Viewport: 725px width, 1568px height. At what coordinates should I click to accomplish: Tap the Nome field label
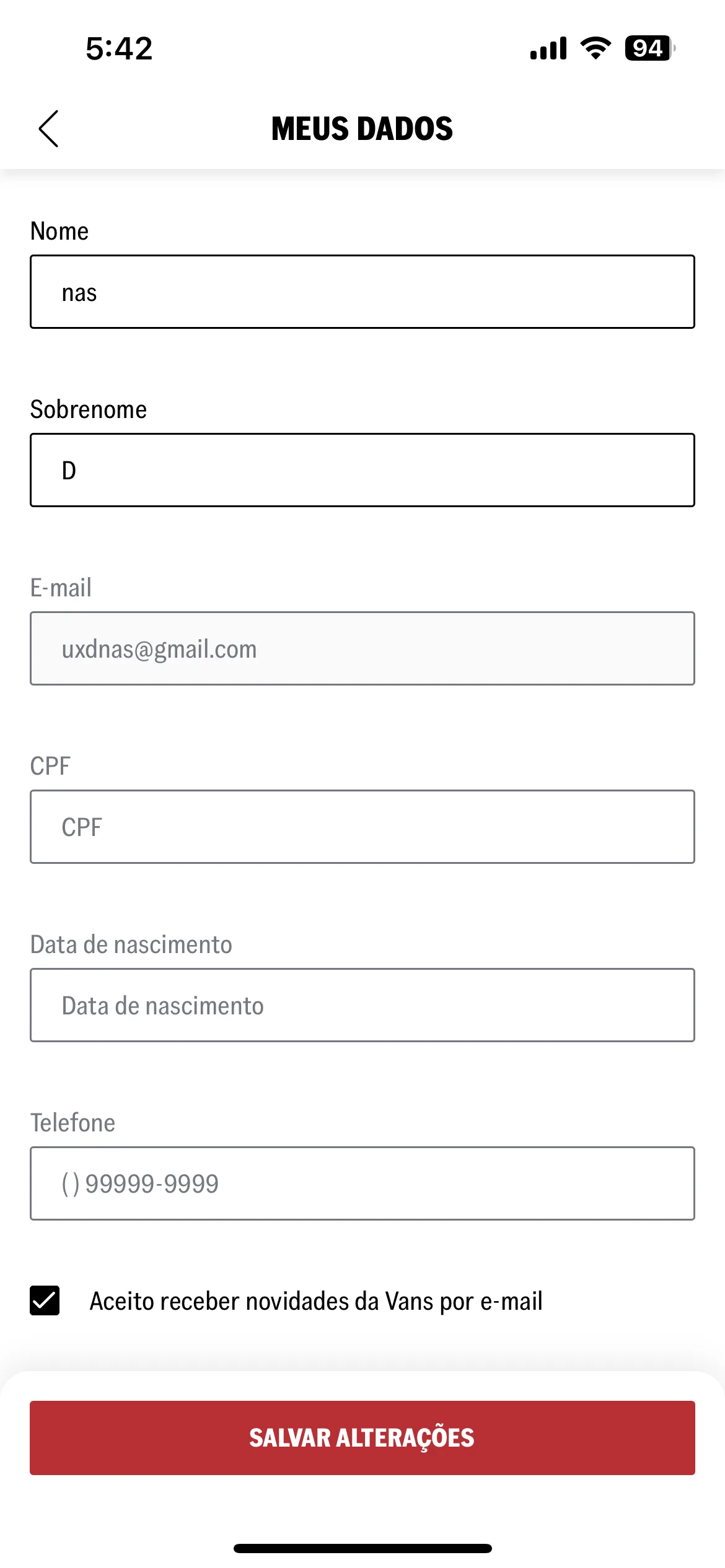(x=59, y=231)
